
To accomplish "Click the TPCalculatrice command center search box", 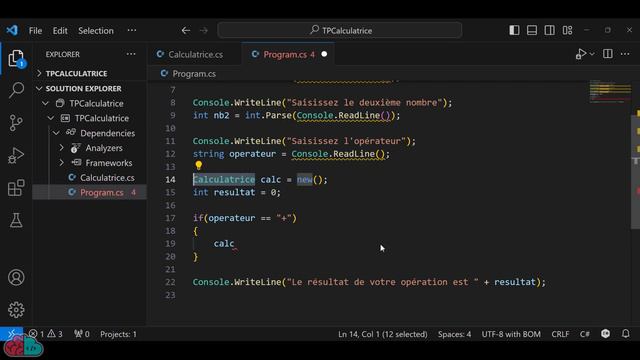I will (340, 30).
